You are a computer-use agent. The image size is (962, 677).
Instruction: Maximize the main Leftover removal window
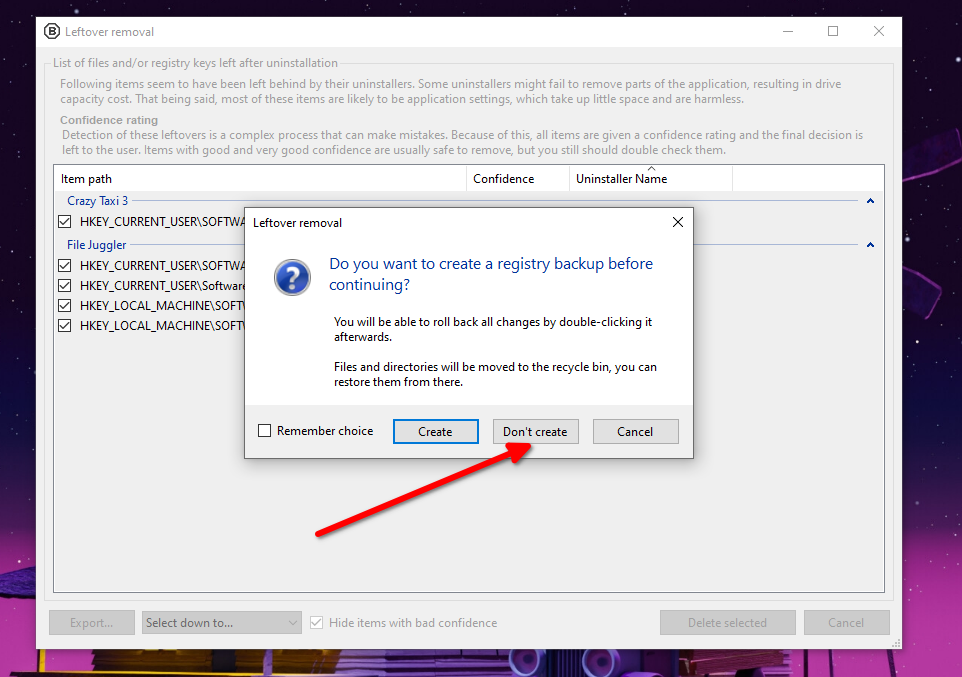833,31
